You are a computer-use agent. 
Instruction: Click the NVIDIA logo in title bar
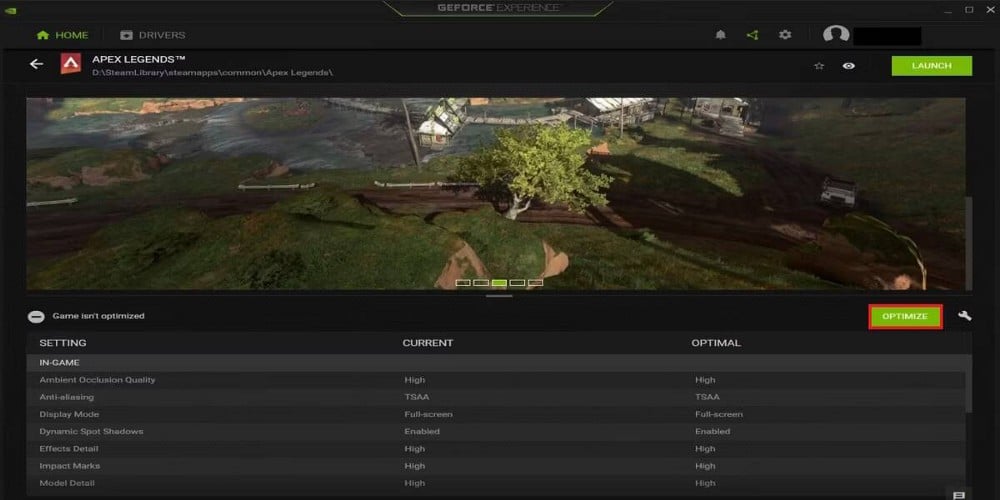[x=11, y=10]
